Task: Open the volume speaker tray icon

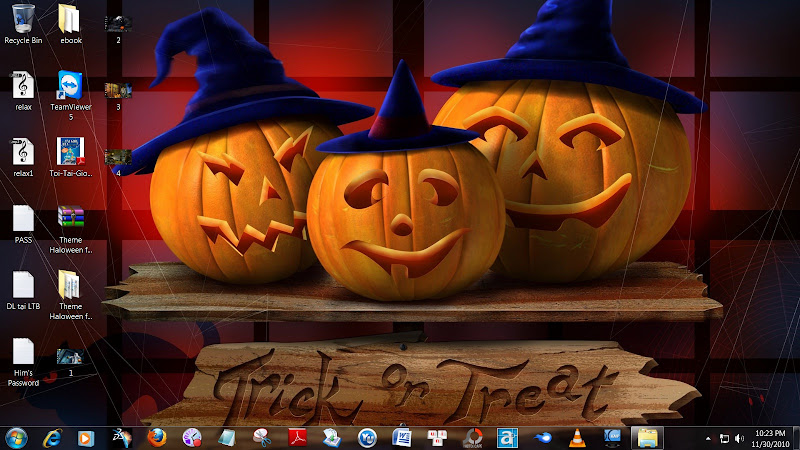Action: click(739, 438)
